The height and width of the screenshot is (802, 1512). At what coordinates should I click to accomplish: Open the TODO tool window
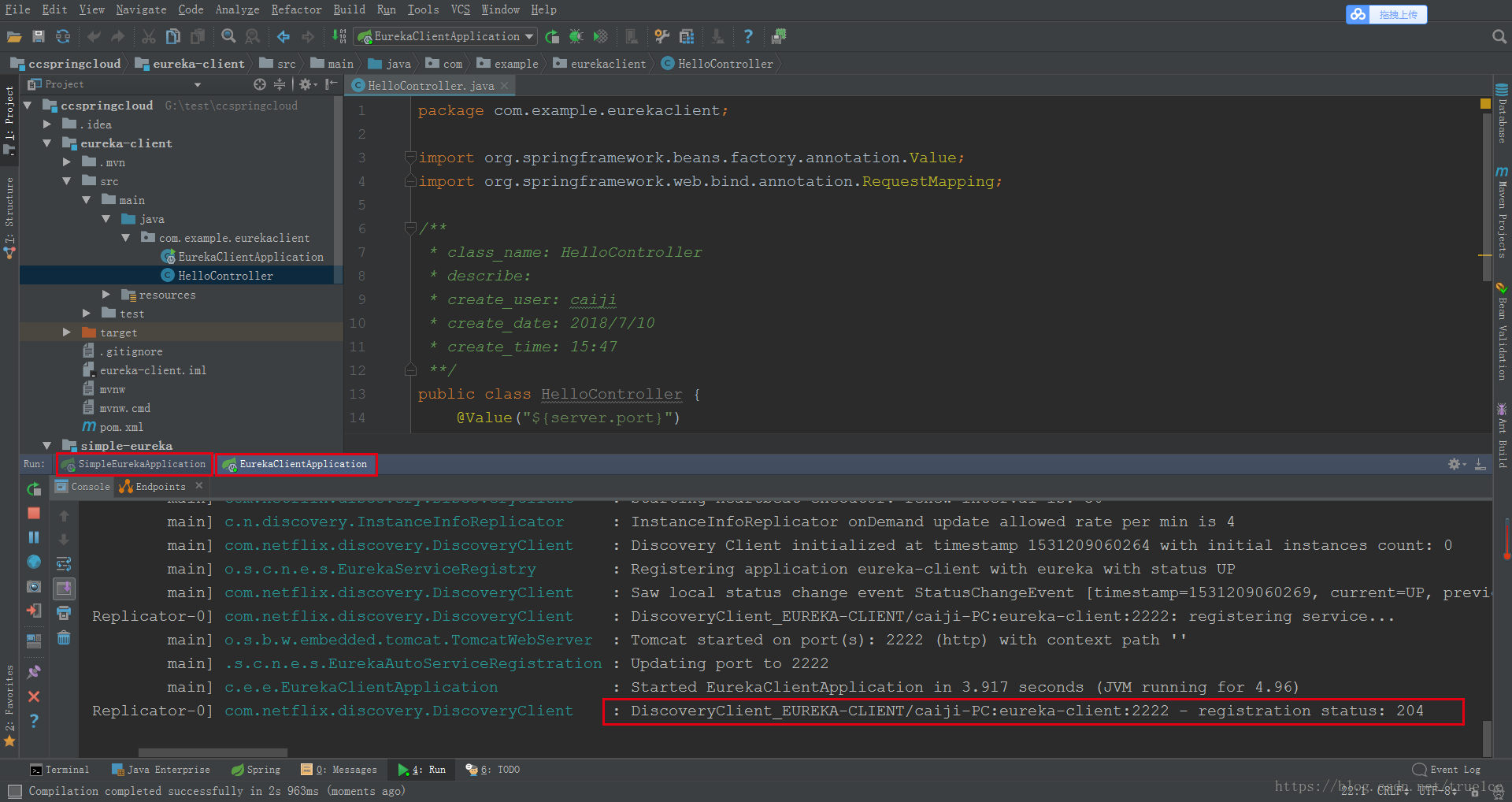493,770
